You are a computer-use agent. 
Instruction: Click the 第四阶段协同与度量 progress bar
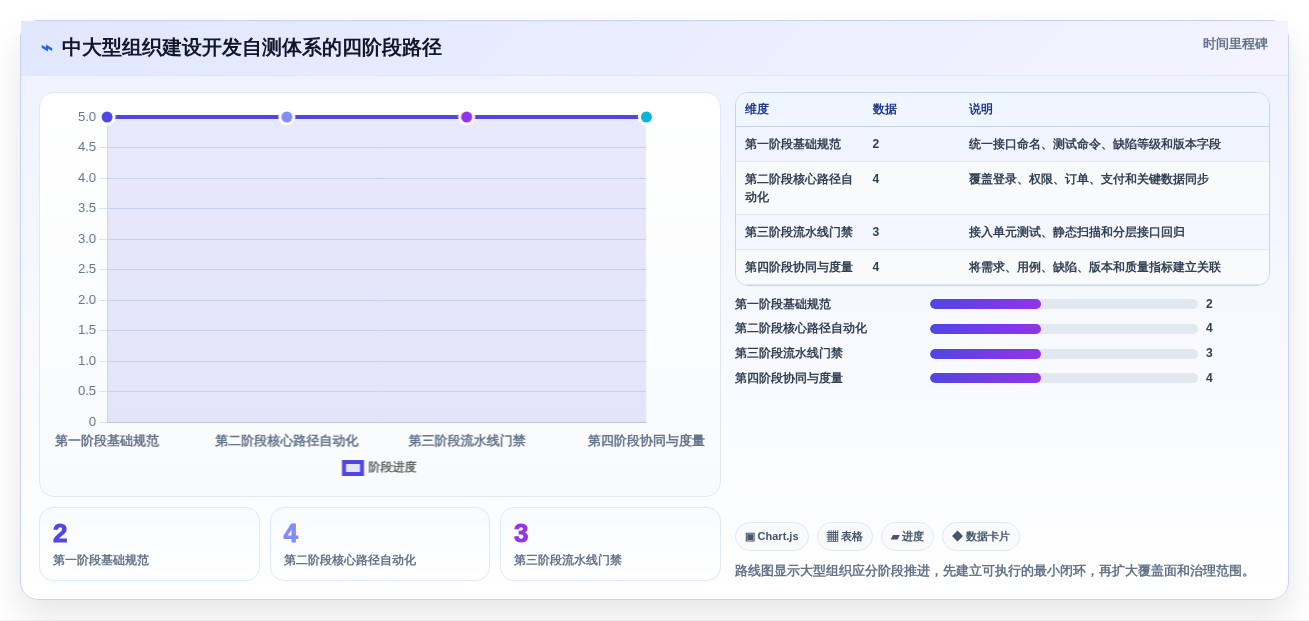click(1064, 378)
